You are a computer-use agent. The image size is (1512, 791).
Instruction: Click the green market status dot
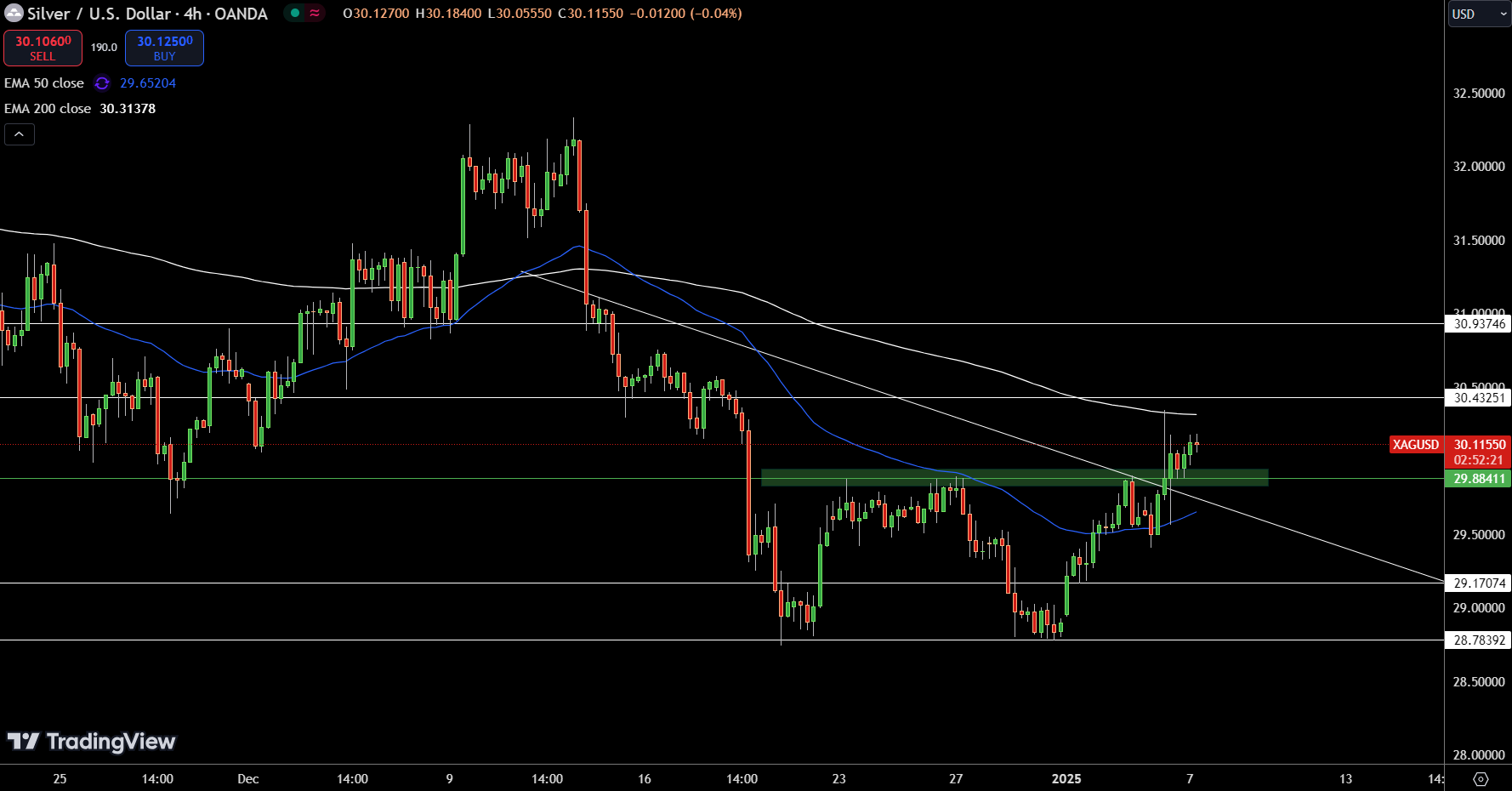click(295, 13)
